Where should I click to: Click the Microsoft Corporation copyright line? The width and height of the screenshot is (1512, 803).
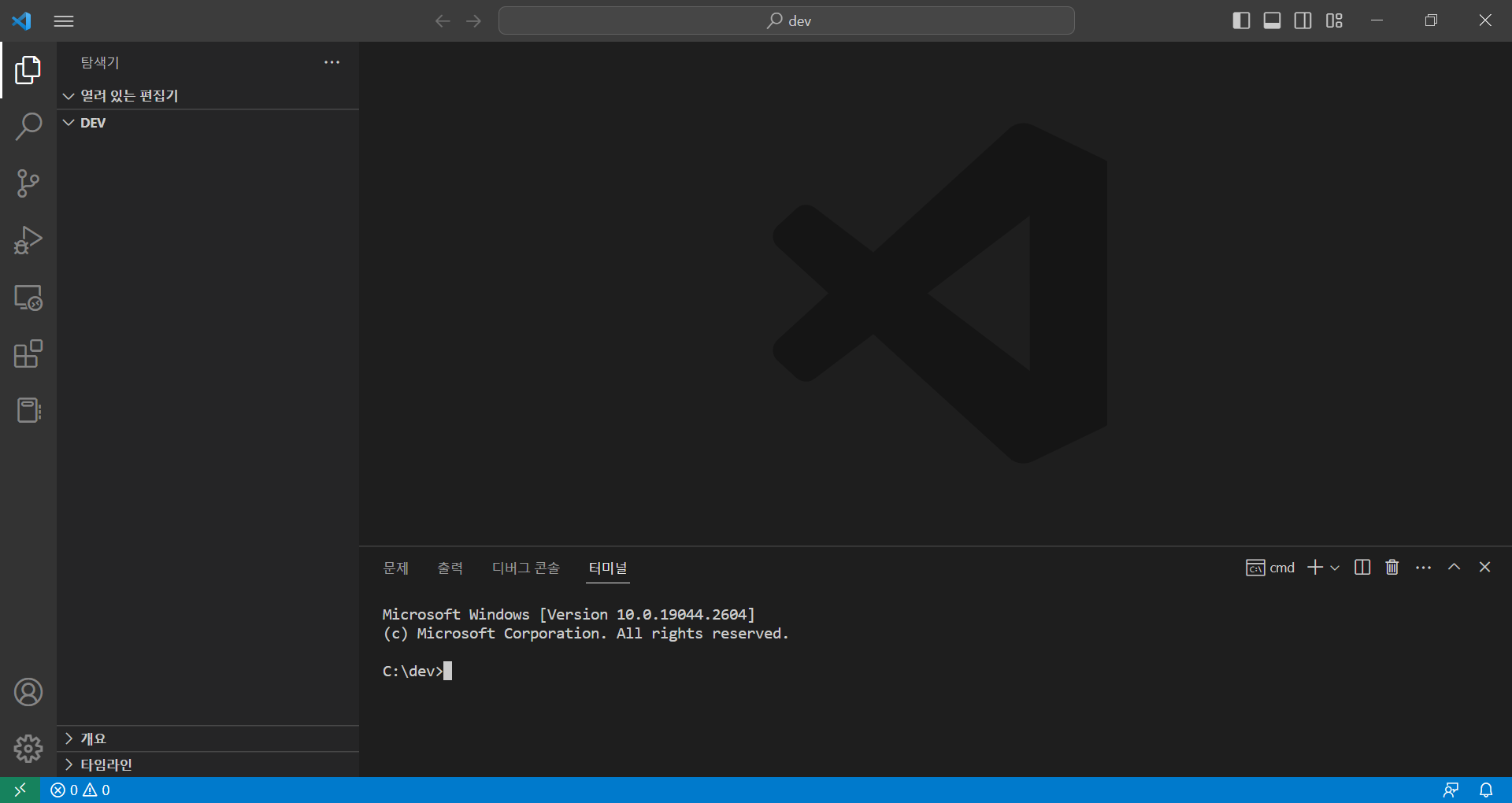pyautogui.click(x=585, y=633)
